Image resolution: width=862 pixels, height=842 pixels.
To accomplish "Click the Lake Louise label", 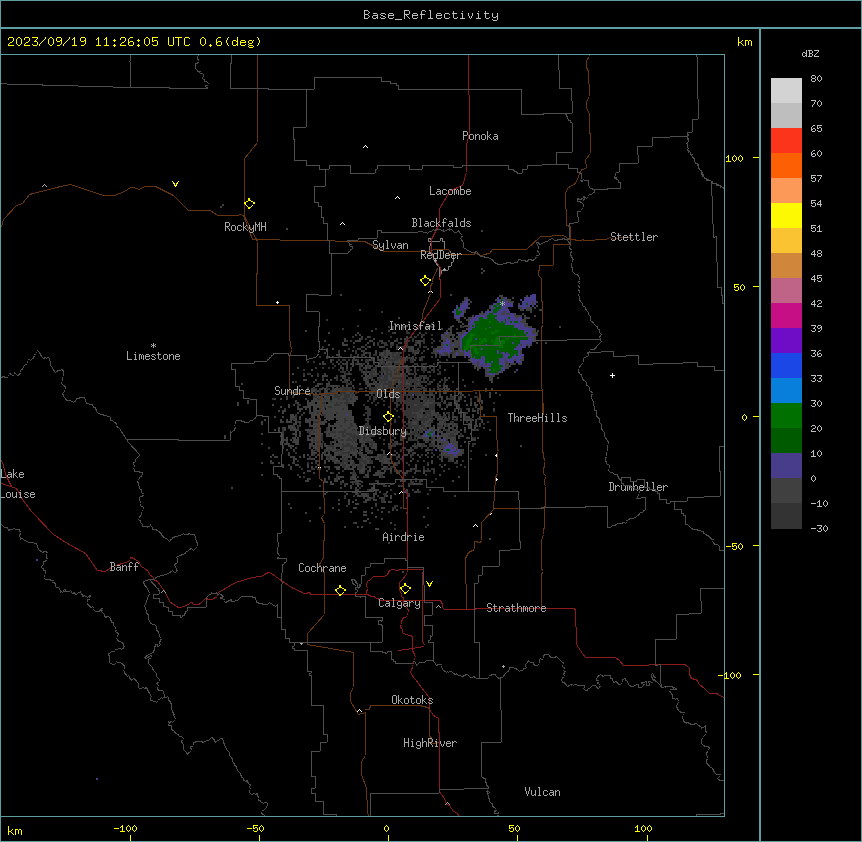I will tap(18, 484).
